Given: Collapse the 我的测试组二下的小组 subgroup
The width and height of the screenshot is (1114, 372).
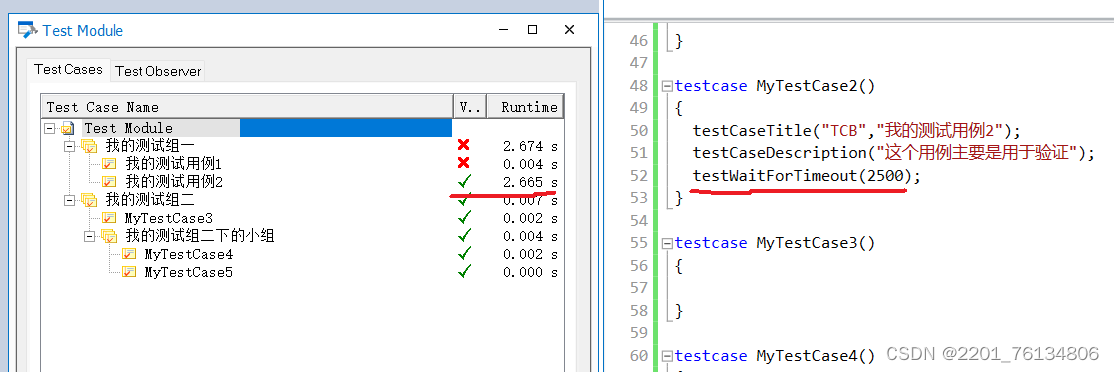Looking at the screenshot, I should coord(90,236).
